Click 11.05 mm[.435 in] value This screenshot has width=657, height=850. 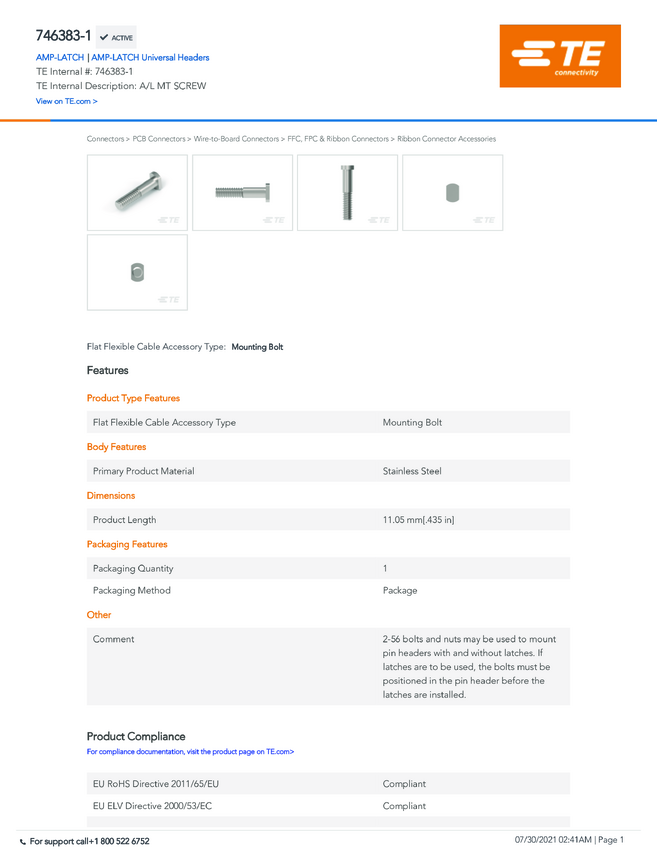[418, 520]
